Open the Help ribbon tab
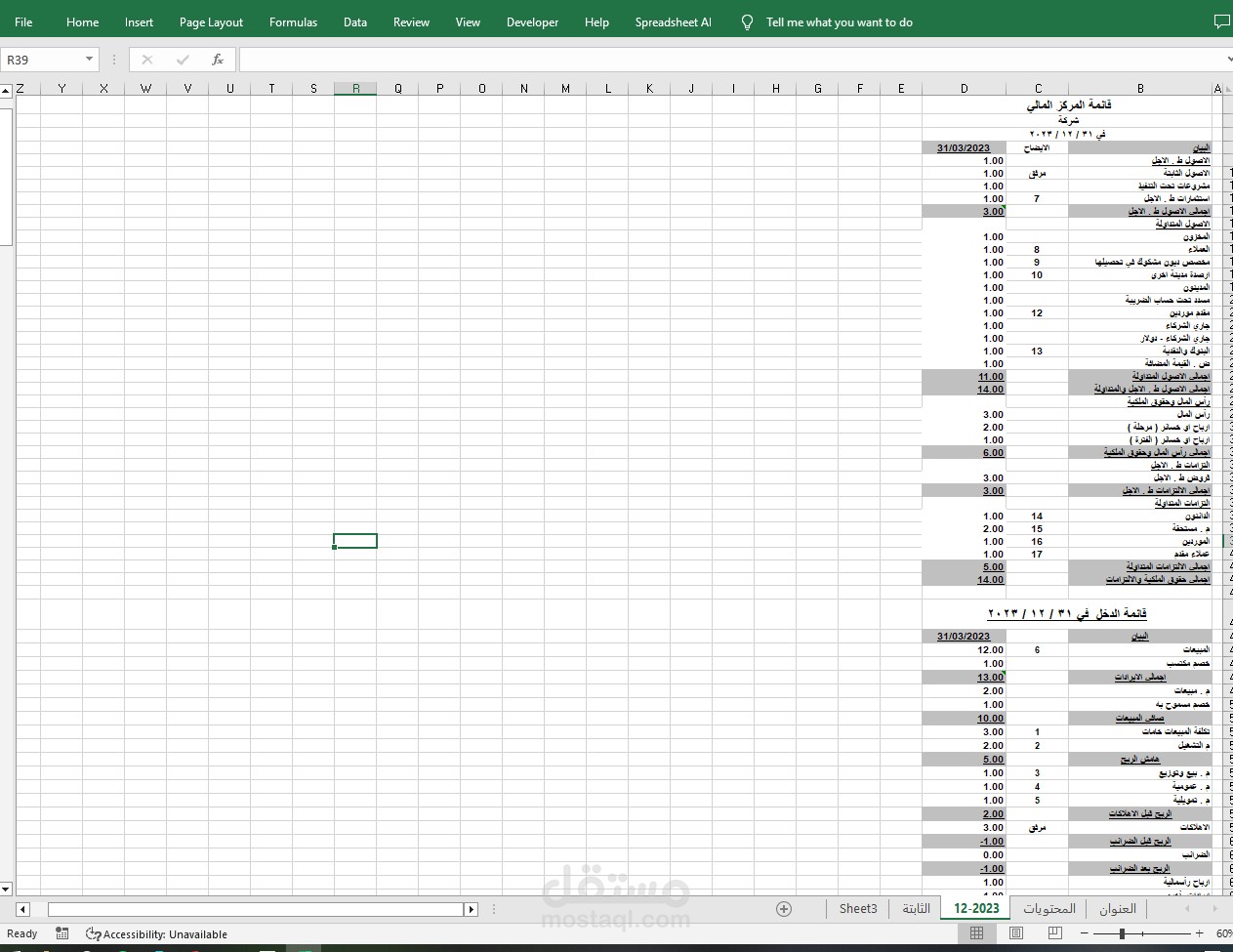1233x952 pixels. click(596, 21)
